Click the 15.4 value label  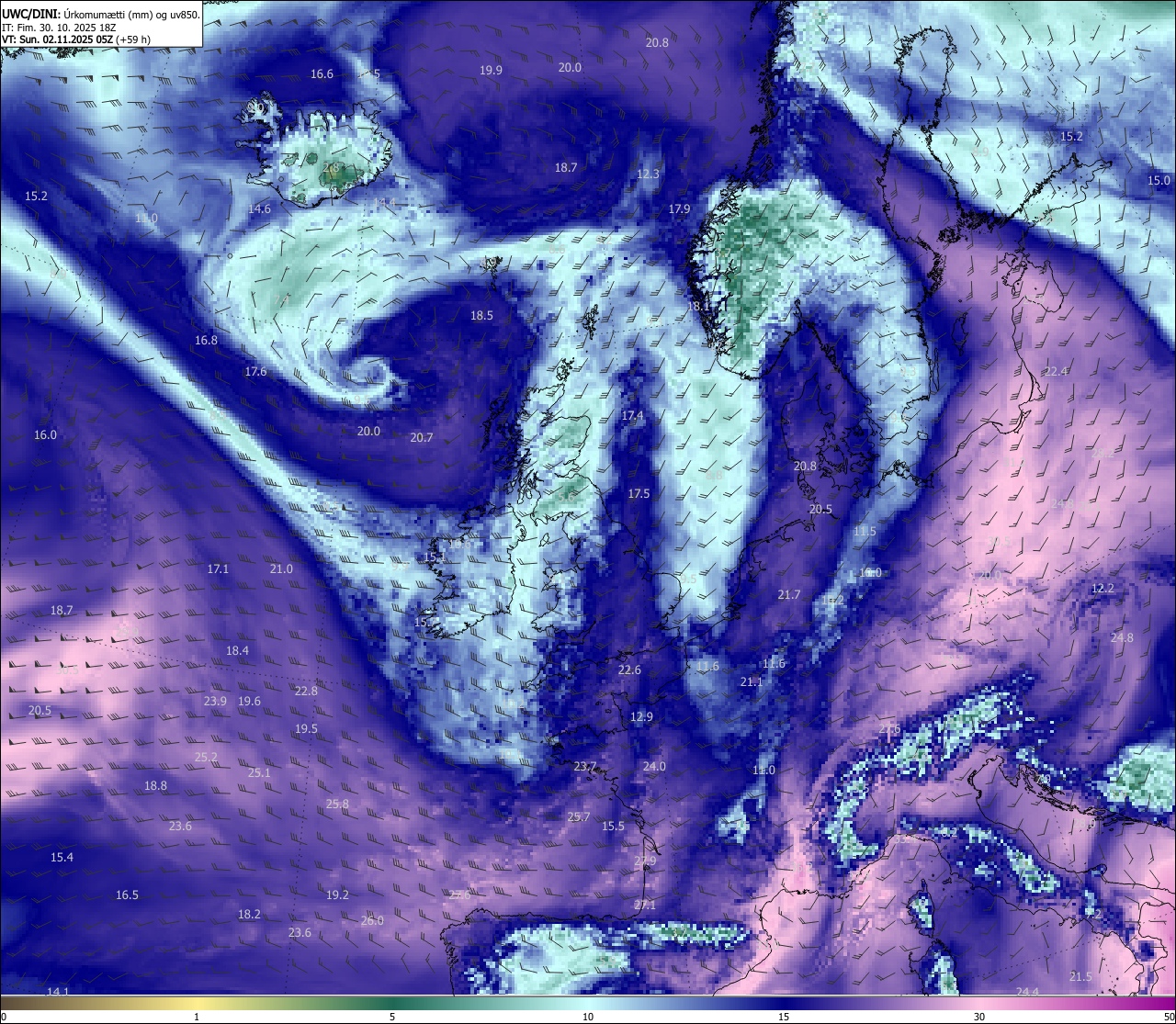tap(62, 858)
